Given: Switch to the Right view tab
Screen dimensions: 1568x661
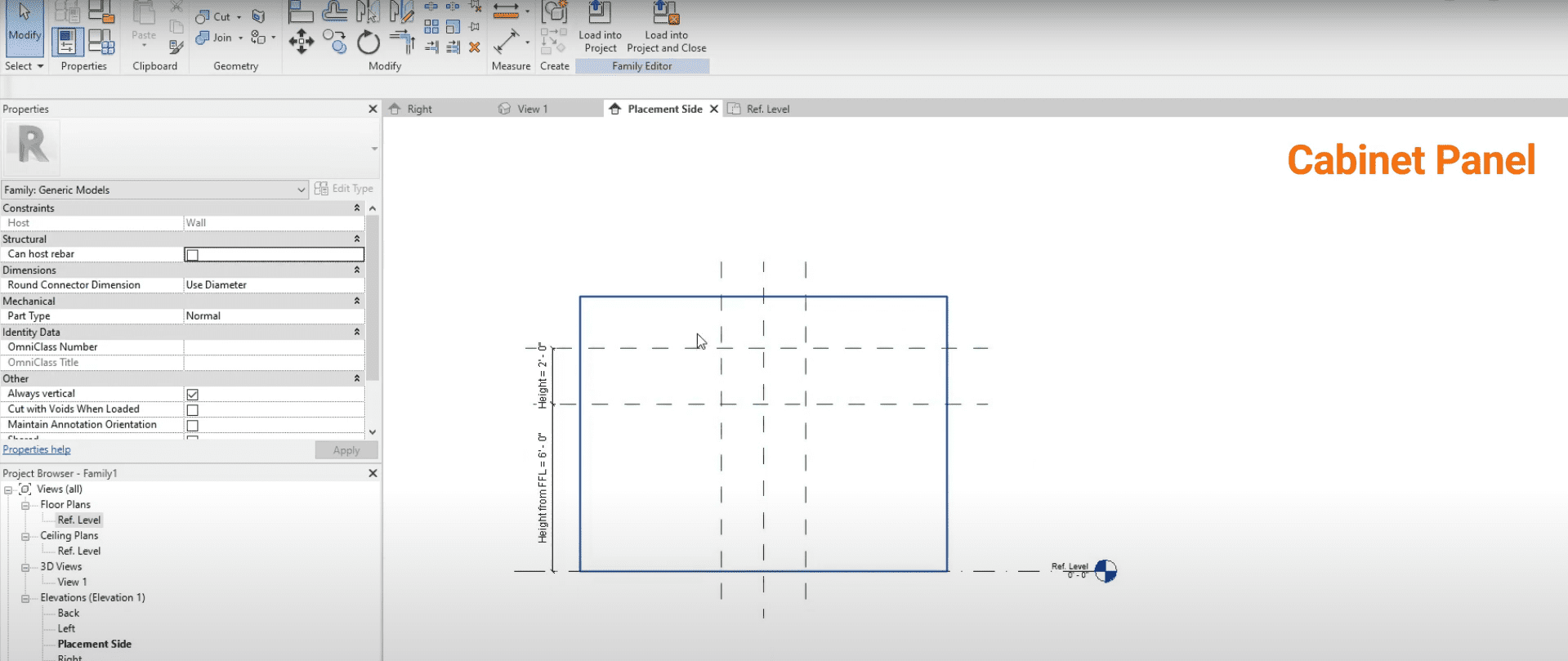Looking at the screenshot, I should pos(419,109).
